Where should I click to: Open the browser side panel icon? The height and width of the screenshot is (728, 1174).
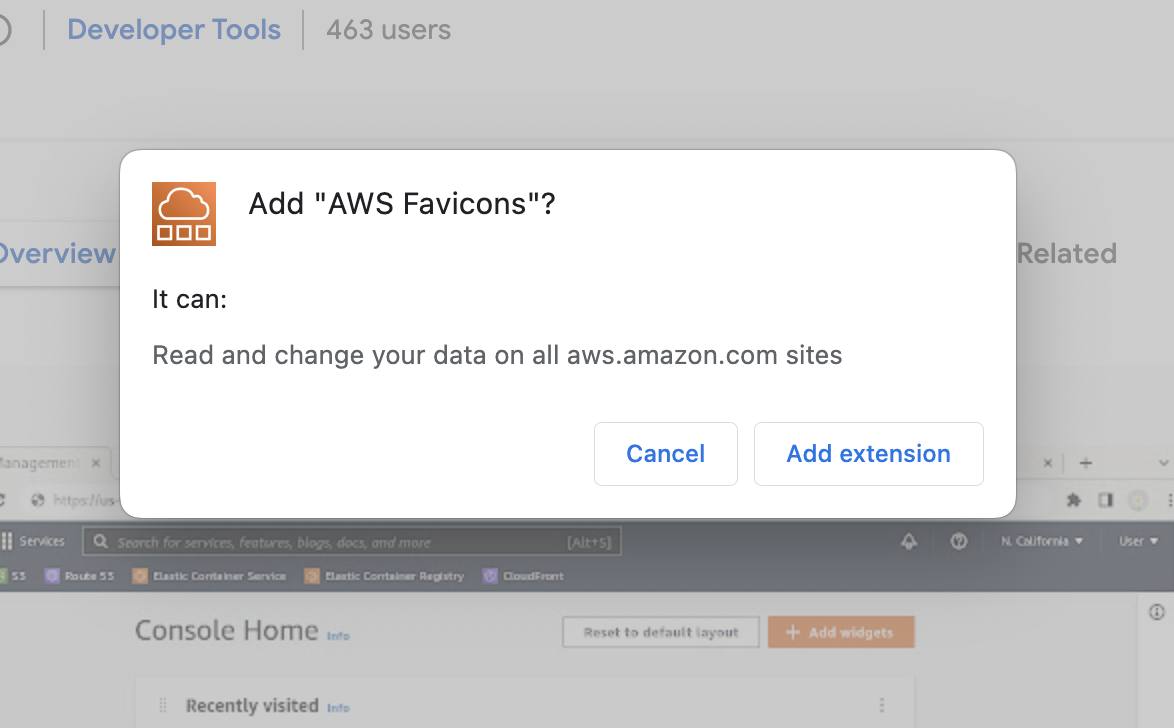tap(1104, 500)
